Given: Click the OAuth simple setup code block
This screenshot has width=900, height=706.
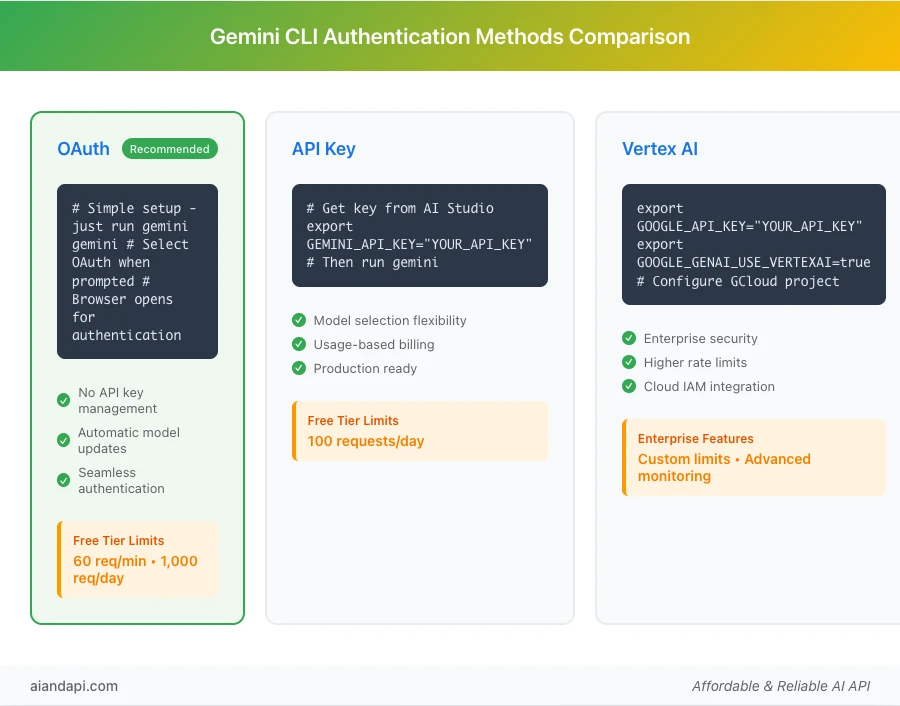Looking at the screenshot, I should tap(137, 271).
